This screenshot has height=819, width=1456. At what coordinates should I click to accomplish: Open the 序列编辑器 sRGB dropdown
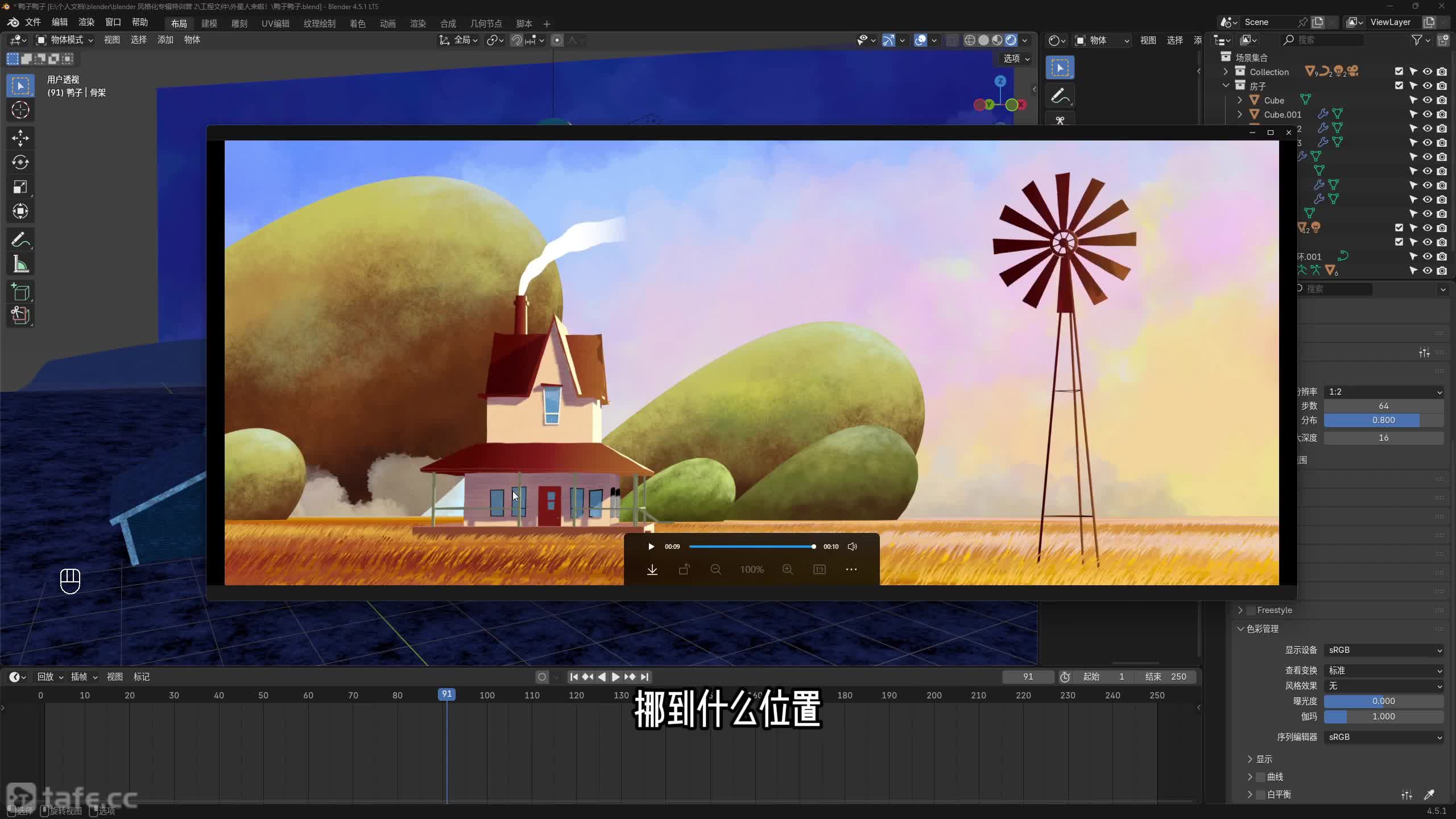click(1384, 737)
